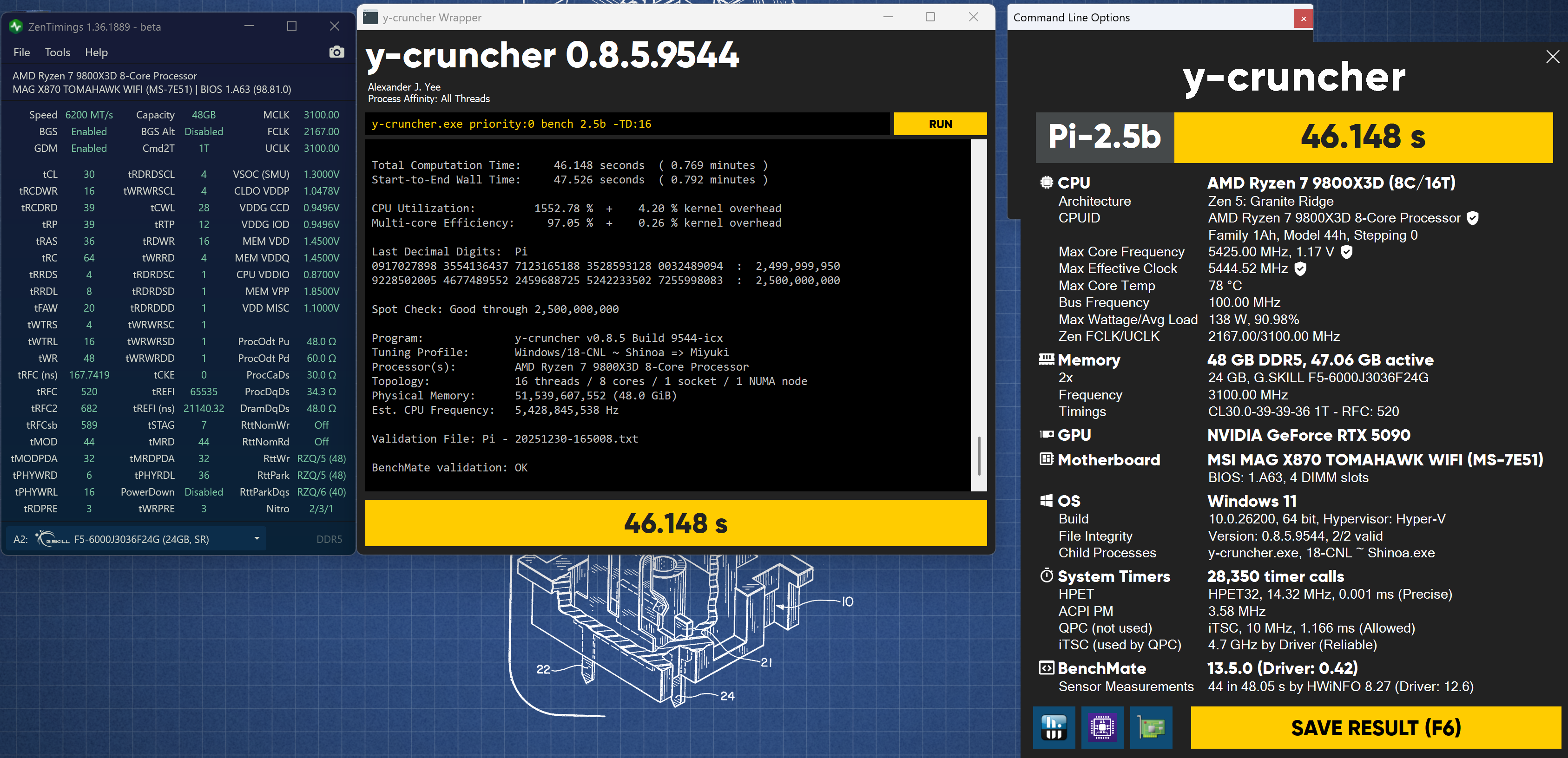The height and width of the screenshot is (758, 1568).
Task: Click SAVE RESULT (F6) button
Action: [1376, 728]
